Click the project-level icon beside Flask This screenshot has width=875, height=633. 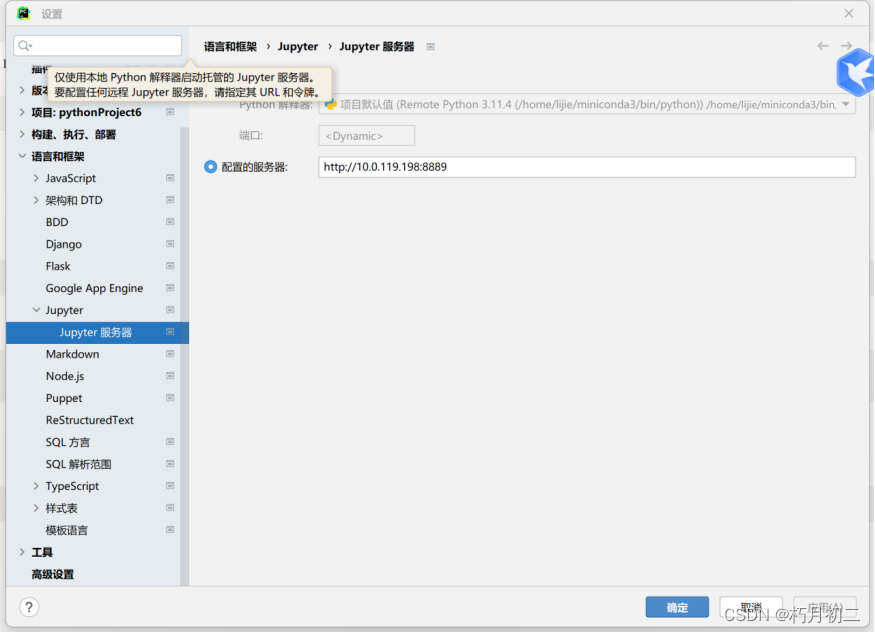coord(170,266)
